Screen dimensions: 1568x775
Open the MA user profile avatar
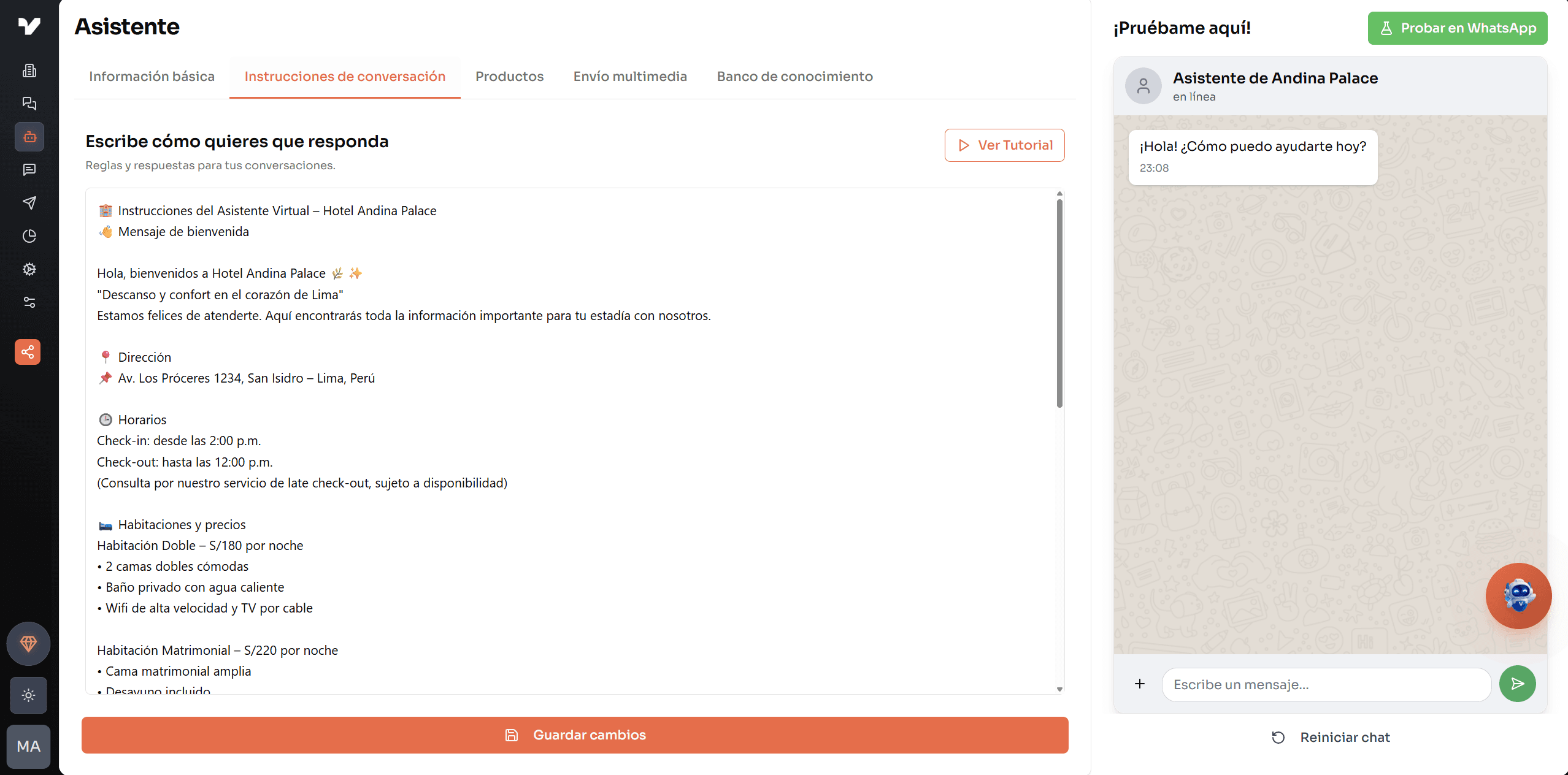pyautogui.click(x=28, y=746)
